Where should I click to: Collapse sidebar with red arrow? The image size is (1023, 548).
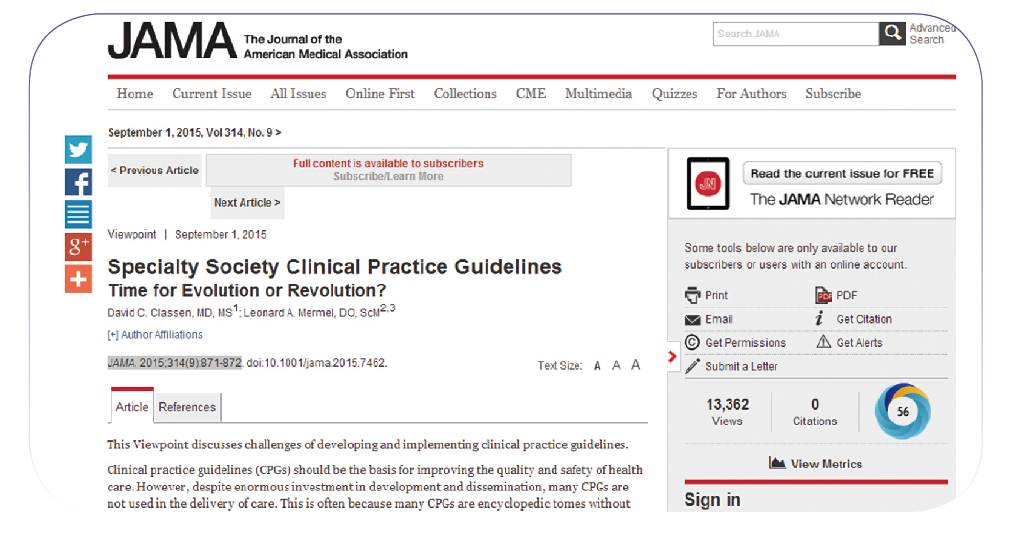(672, 356)
